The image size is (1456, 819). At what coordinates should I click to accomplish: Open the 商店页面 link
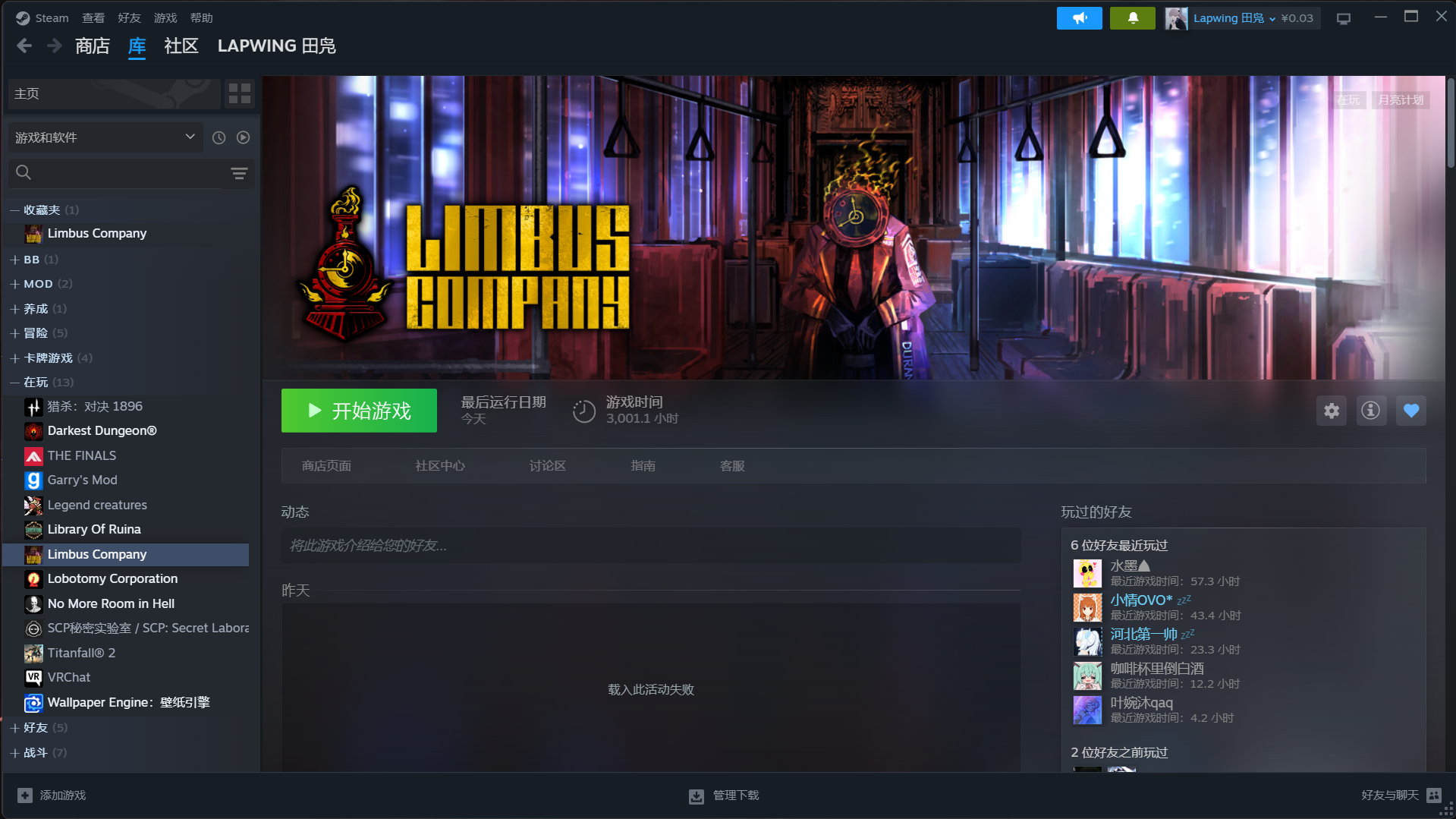tap(326, 466)
